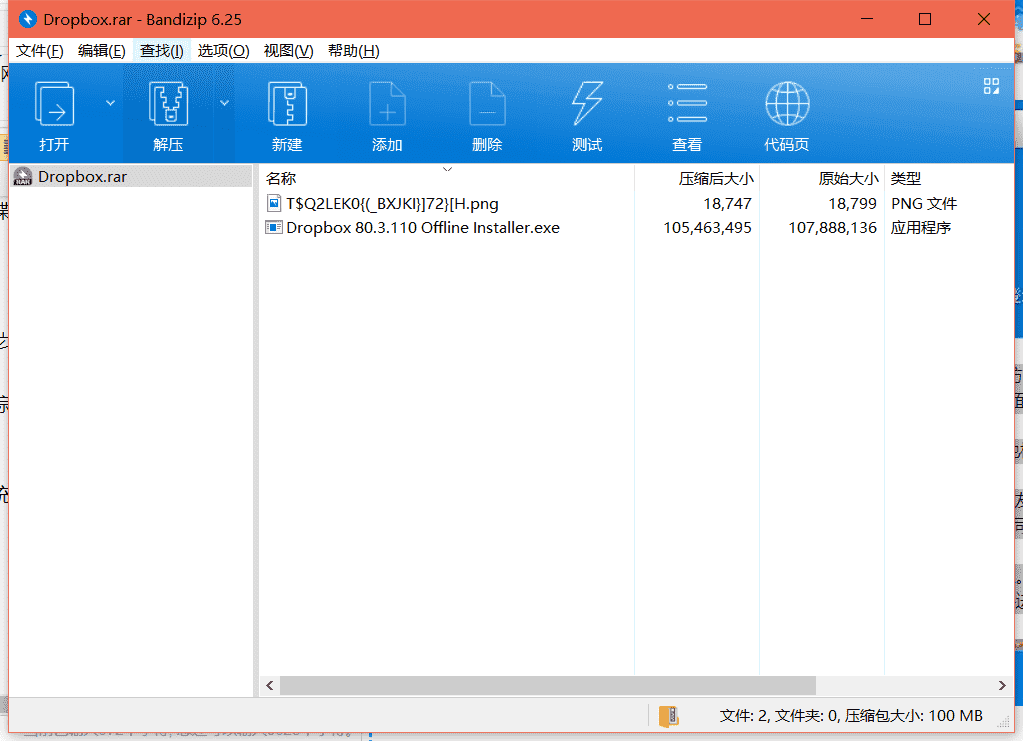The height and width of the screenshot is (741, 1023).
Task: Select Dropbox 80.3.110 Offline Installer.exe
Action: point(423,228)
